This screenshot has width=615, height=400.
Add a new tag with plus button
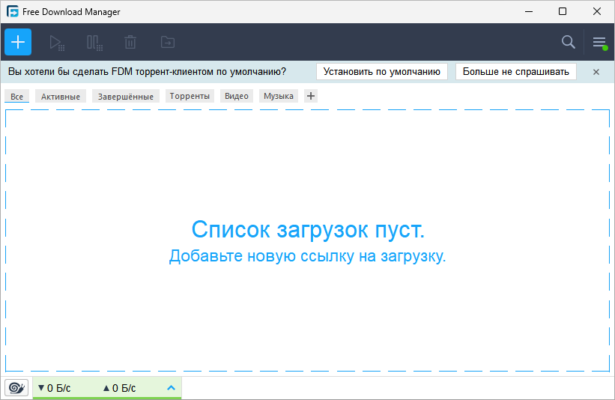point(311,96)
